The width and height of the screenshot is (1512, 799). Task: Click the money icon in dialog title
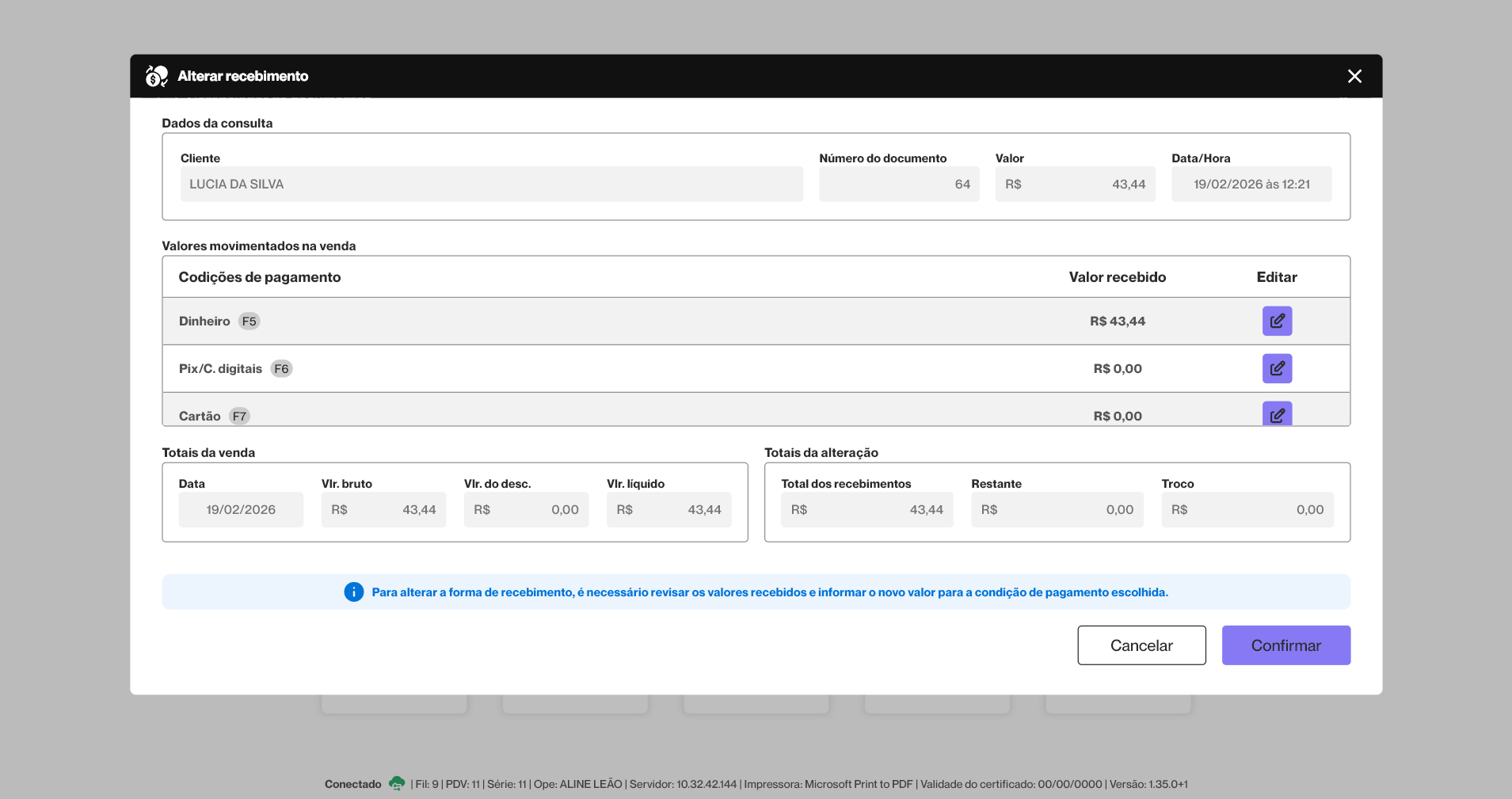(157, 76)
